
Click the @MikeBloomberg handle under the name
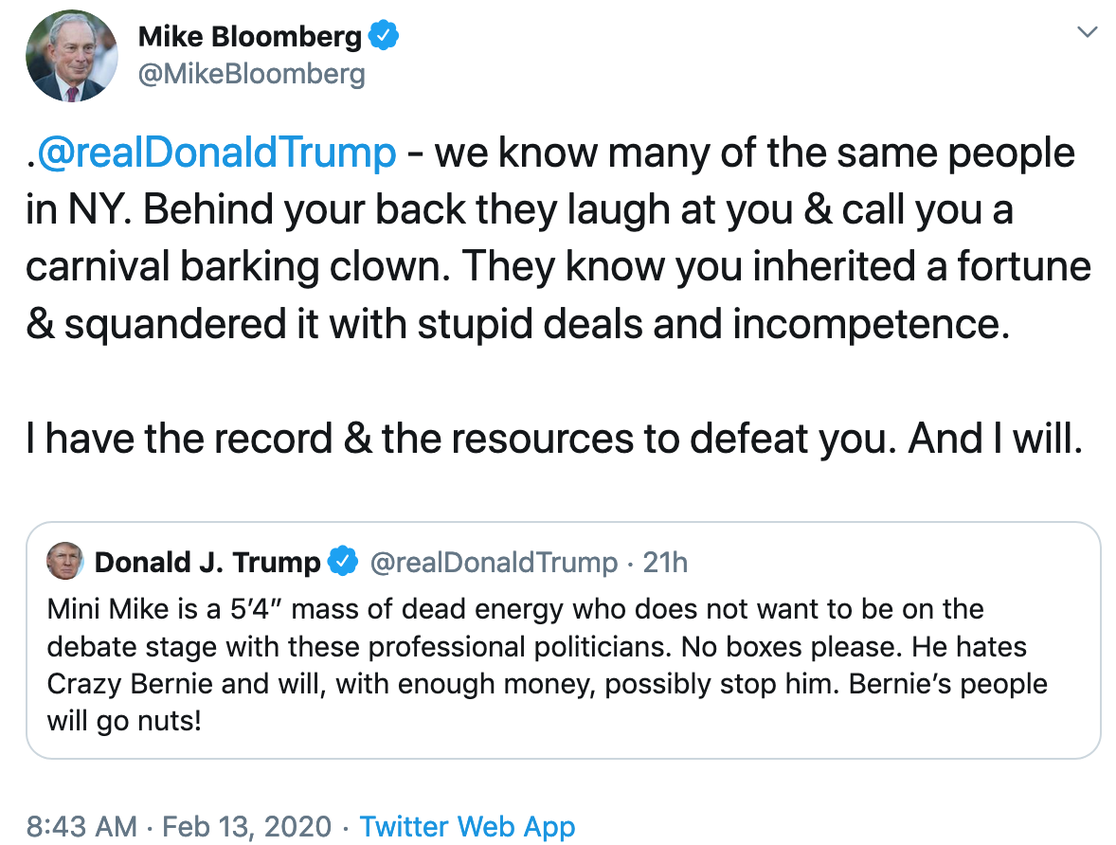point(251,75)
